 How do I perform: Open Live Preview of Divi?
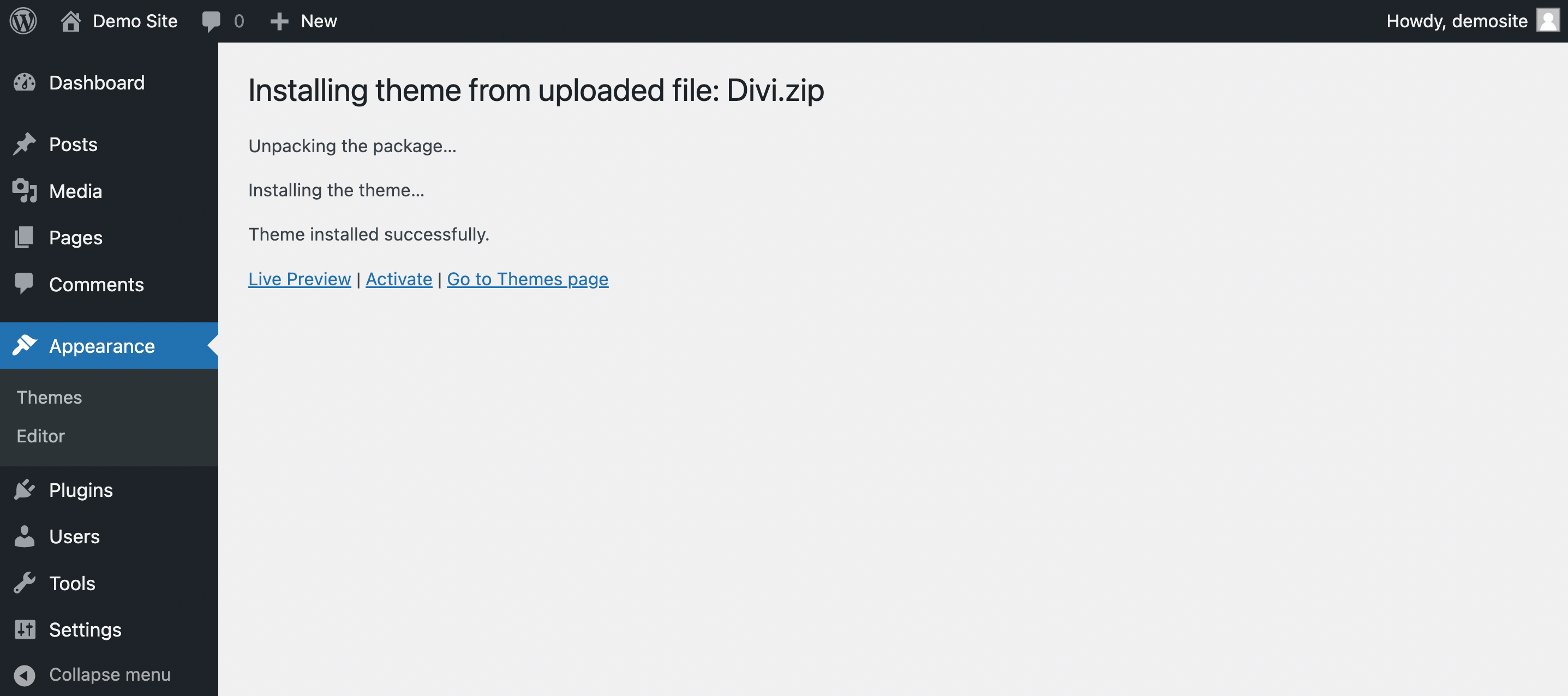(299, 278)
